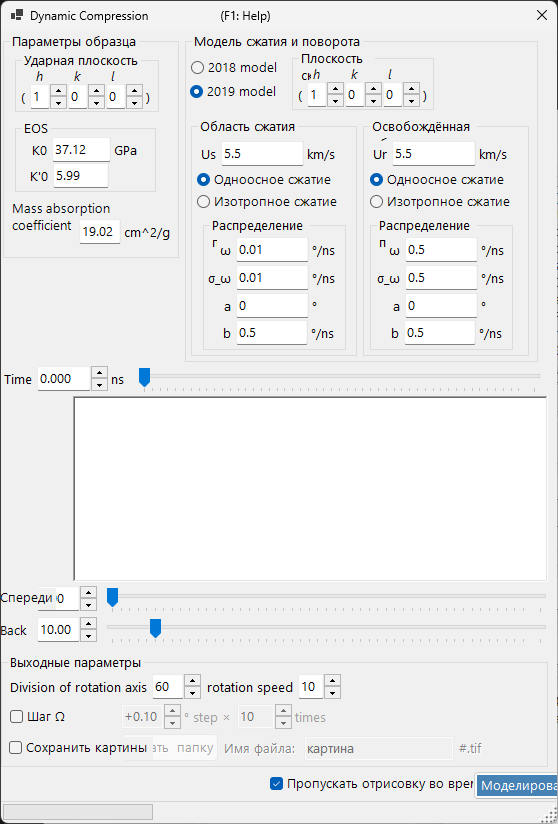Choose Одноосное сжатие under Область сжатия

pyautogui.click(x=203, y=180)
